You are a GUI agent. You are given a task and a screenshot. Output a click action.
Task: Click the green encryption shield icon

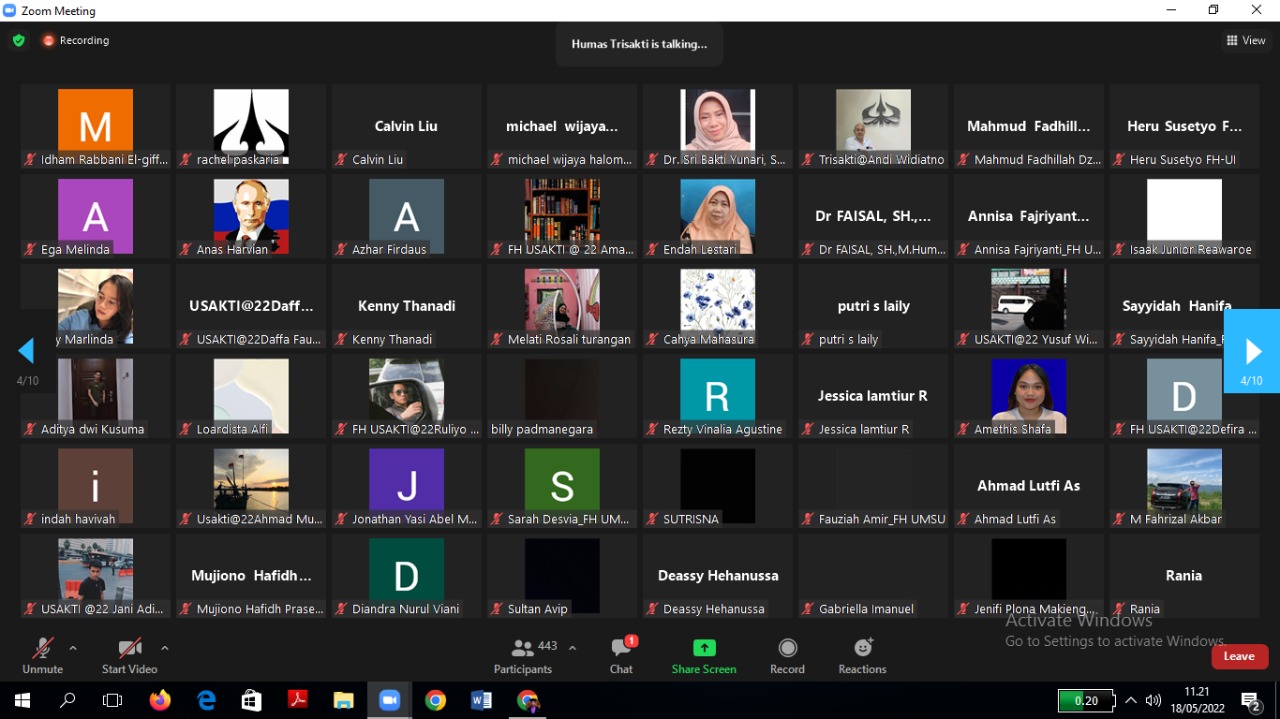pyautogui.click(x=18, y=41)
